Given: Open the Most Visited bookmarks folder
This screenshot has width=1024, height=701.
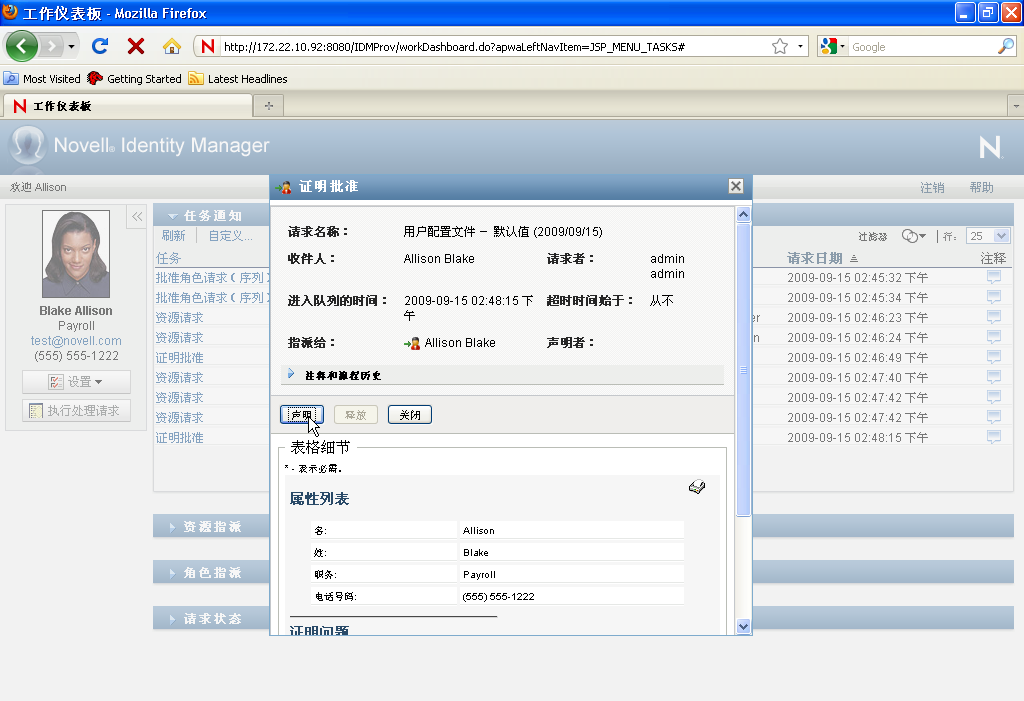Looking at the screenshot, I should pos(42,79).
